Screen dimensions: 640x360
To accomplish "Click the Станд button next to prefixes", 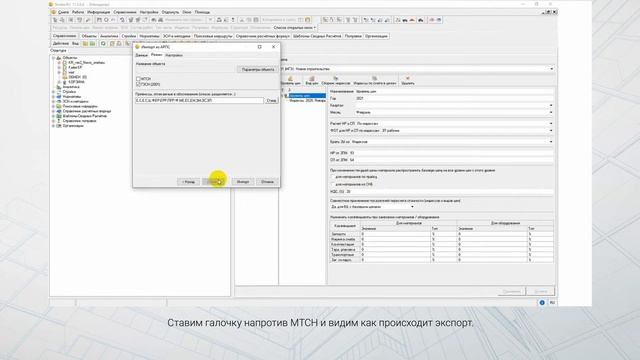I will click(271, 100).
